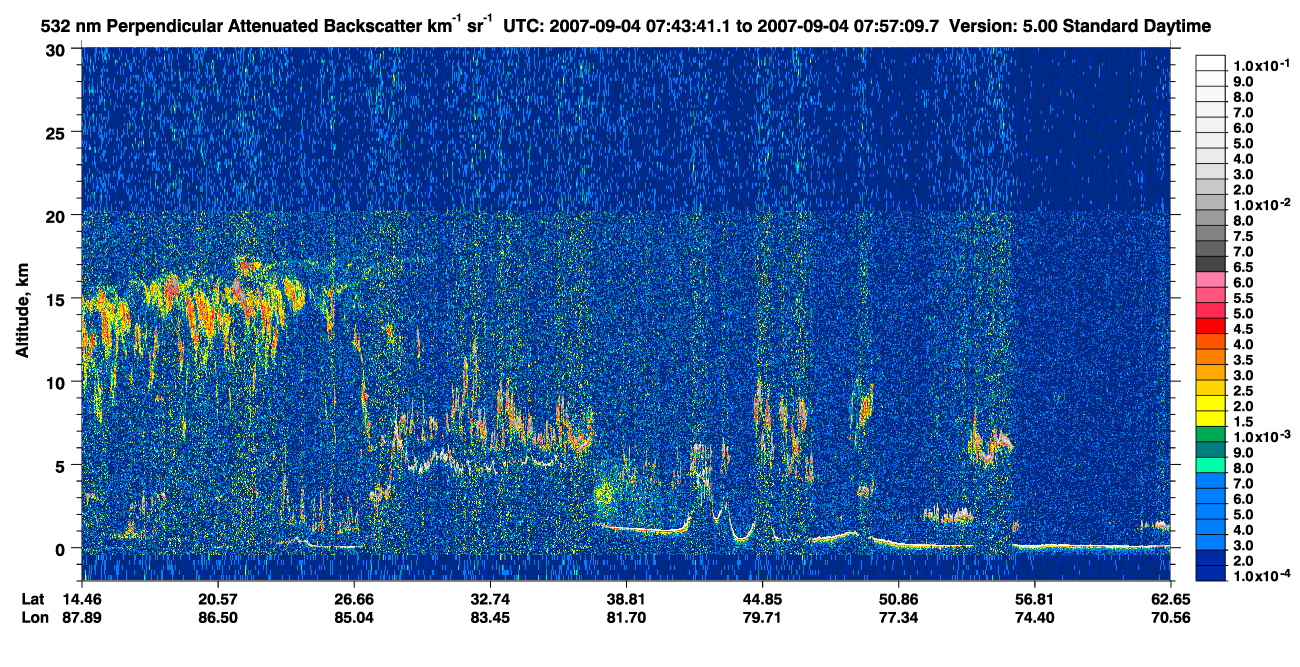Click latitude value 14.46
The width and height of the screenshot is (1300, 667).
tap(81, 599)
